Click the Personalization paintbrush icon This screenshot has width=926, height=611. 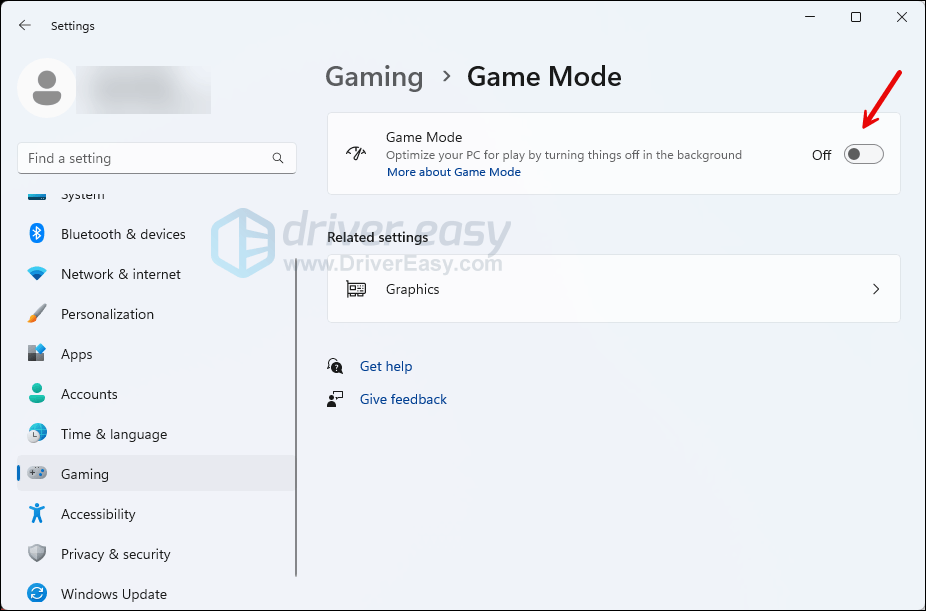(37, 314)
